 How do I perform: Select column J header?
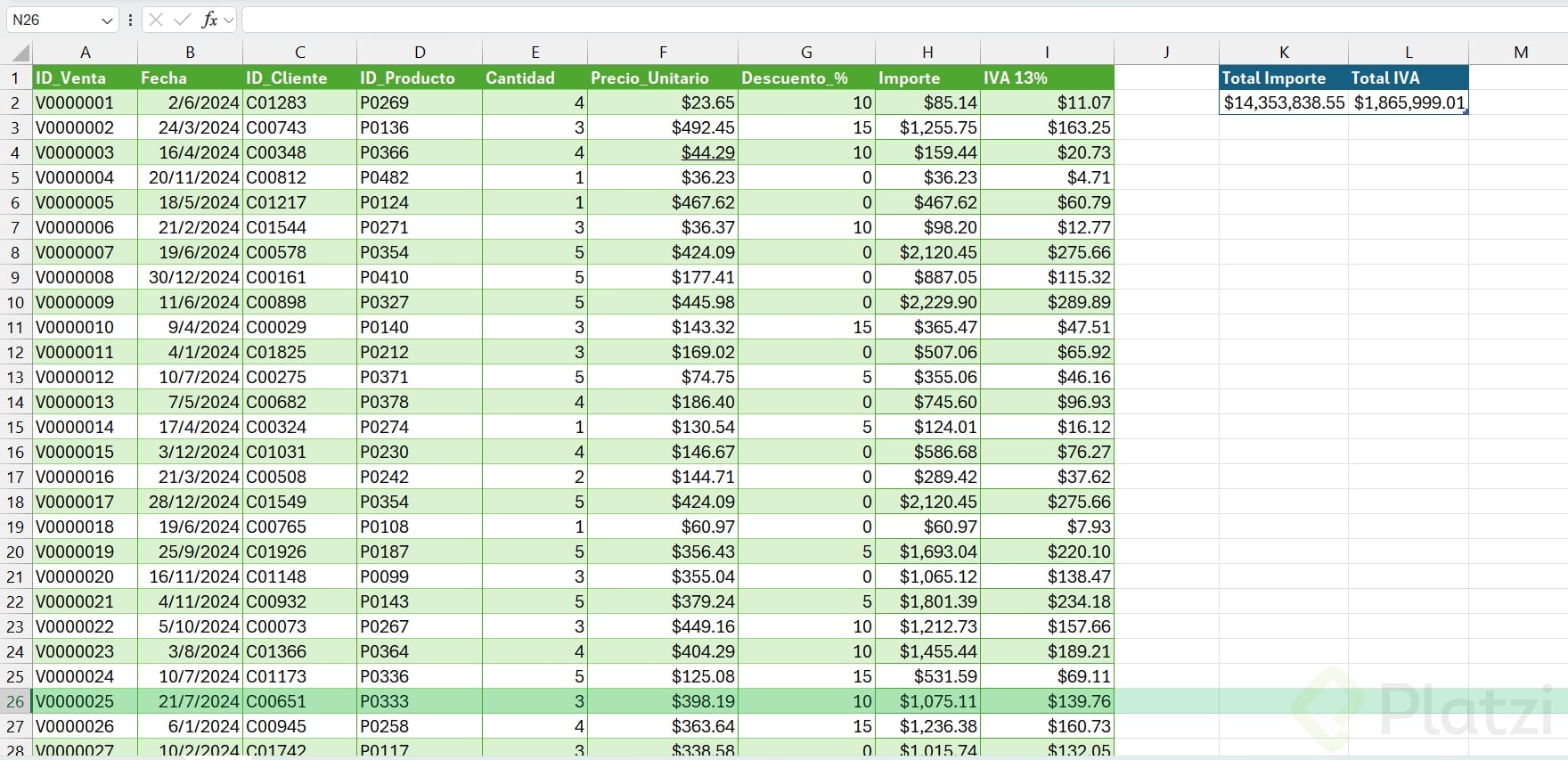click(1166, 53)
